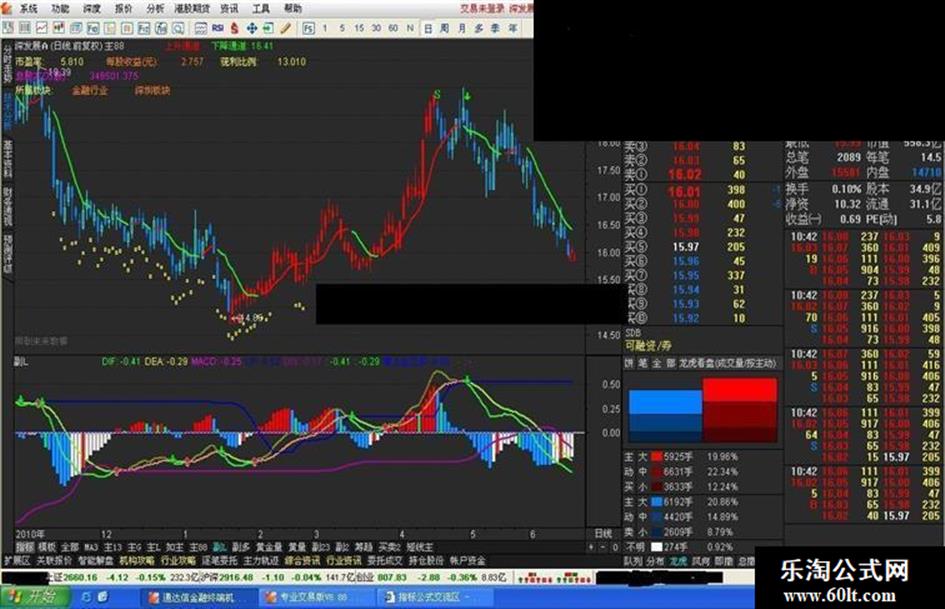Select the 黄金量 indicator tab
945x609 pixels.
click(x=269, y=547)
